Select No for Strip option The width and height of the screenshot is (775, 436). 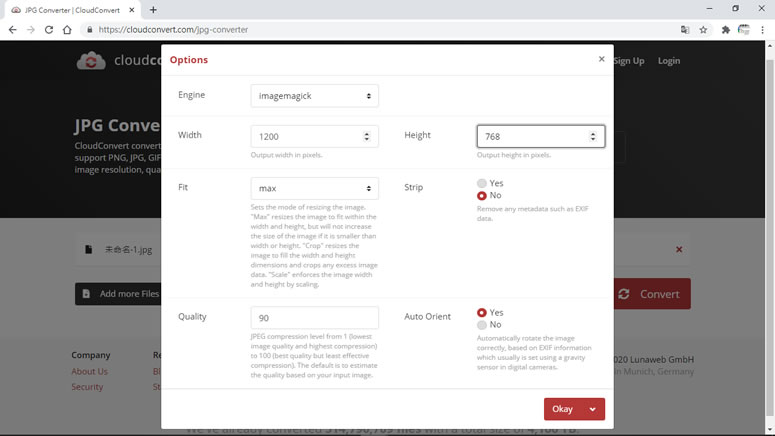481,196
